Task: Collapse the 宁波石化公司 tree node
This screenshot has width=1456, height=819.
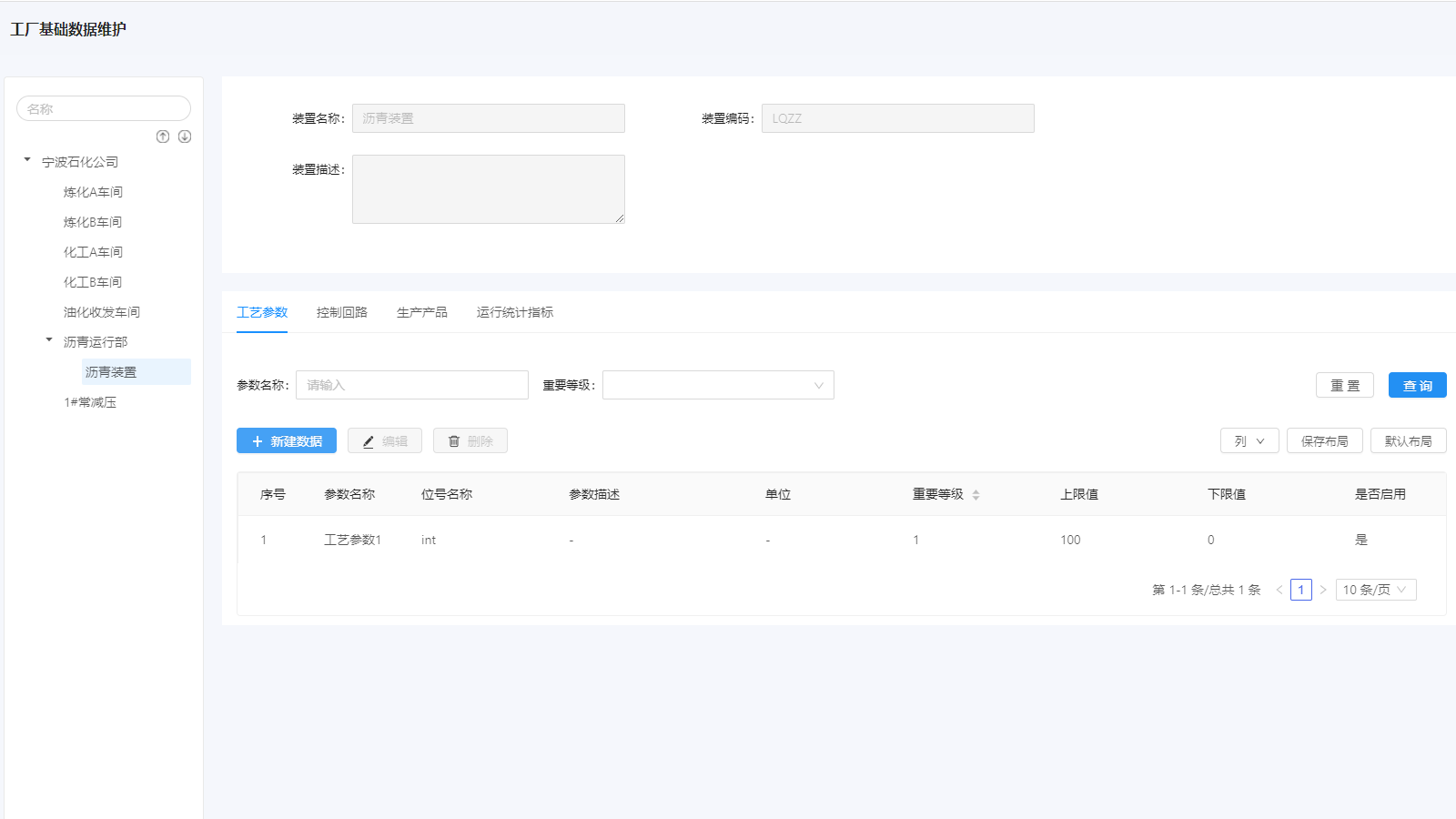Action: 27,160
